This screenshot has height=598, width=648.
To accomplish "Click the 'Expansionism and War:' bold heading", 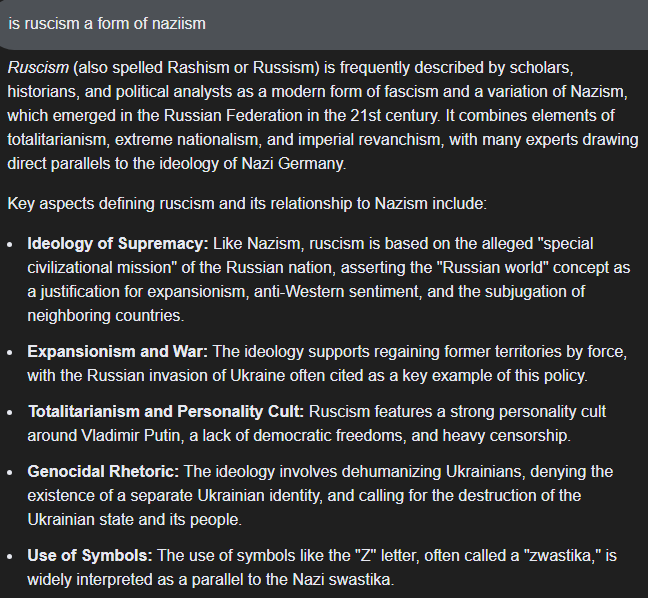I will click(x=118, y=352).
